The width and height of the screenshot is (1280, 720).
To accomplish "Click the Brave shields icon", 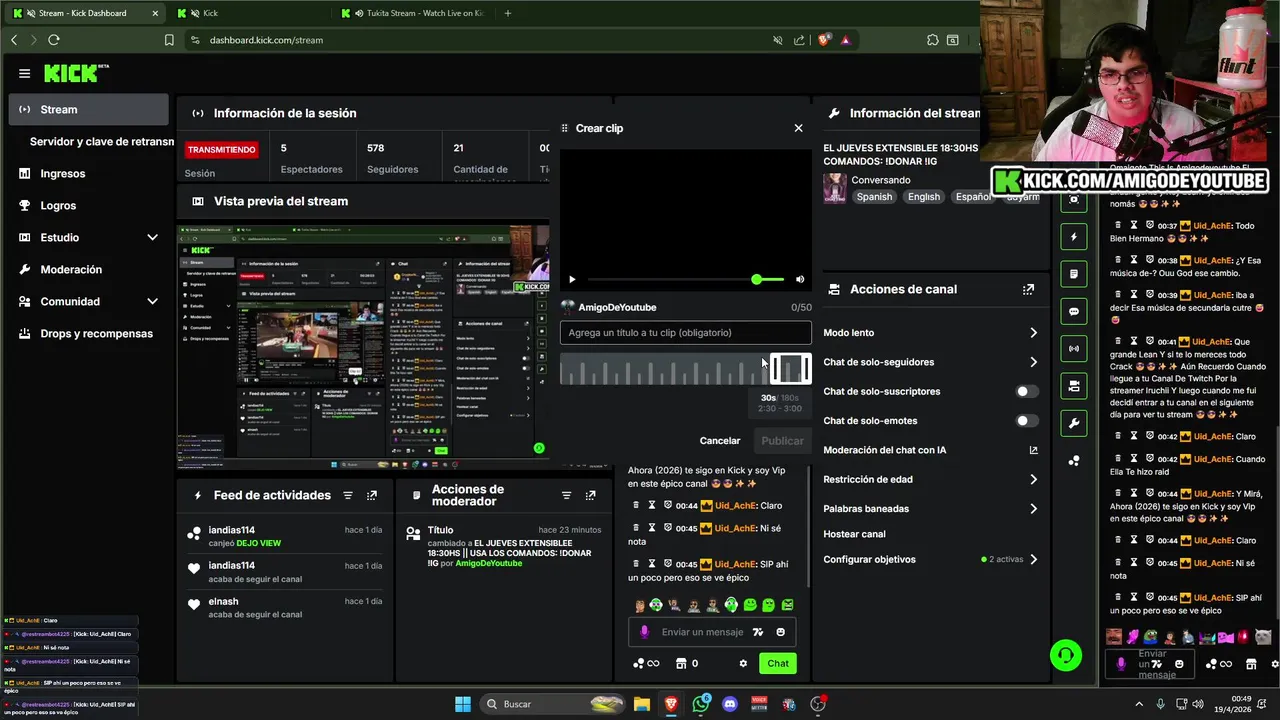I will coord(824,40).
